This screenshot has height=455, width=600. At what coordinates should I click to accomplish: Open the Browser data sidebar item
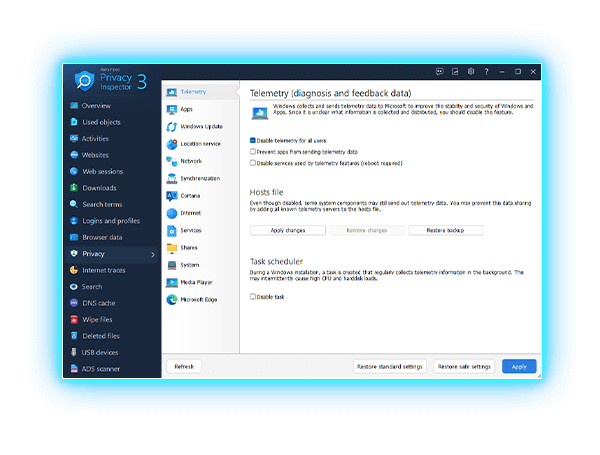[101, 238]
